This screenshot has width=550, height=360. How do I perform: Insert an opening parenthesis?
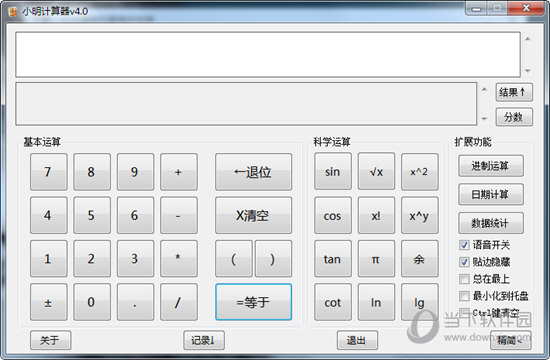coord(234,259)
